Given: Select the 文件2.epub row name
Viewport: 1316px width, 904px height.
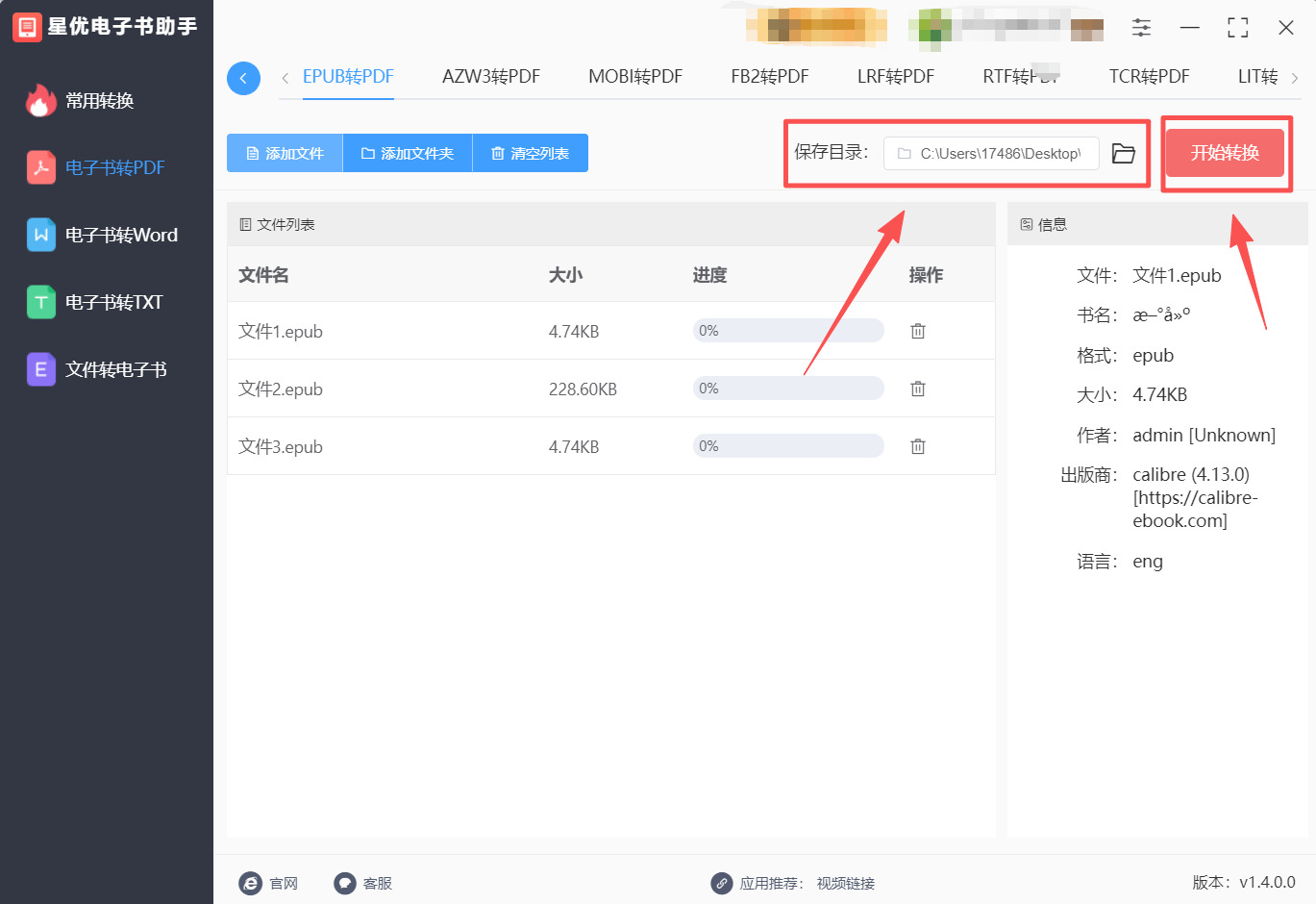Looking at the screenshot, I should [281, 389].
